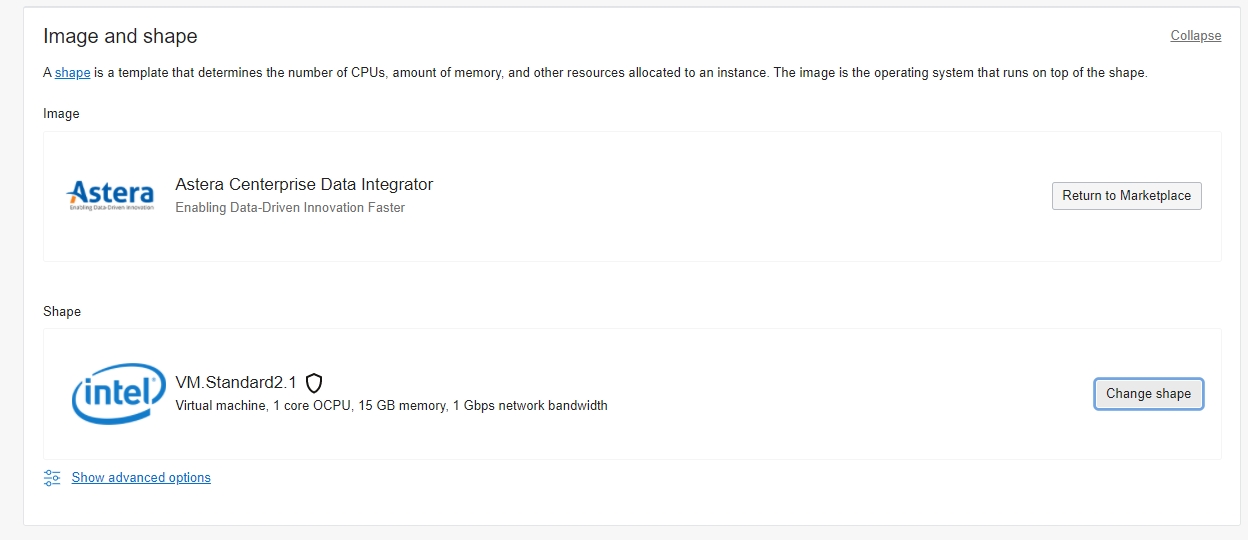Click the "1 core OCPU" shape detail
Screen dimensions: 1248x540
pyautogui.click(x=313, y=406)
